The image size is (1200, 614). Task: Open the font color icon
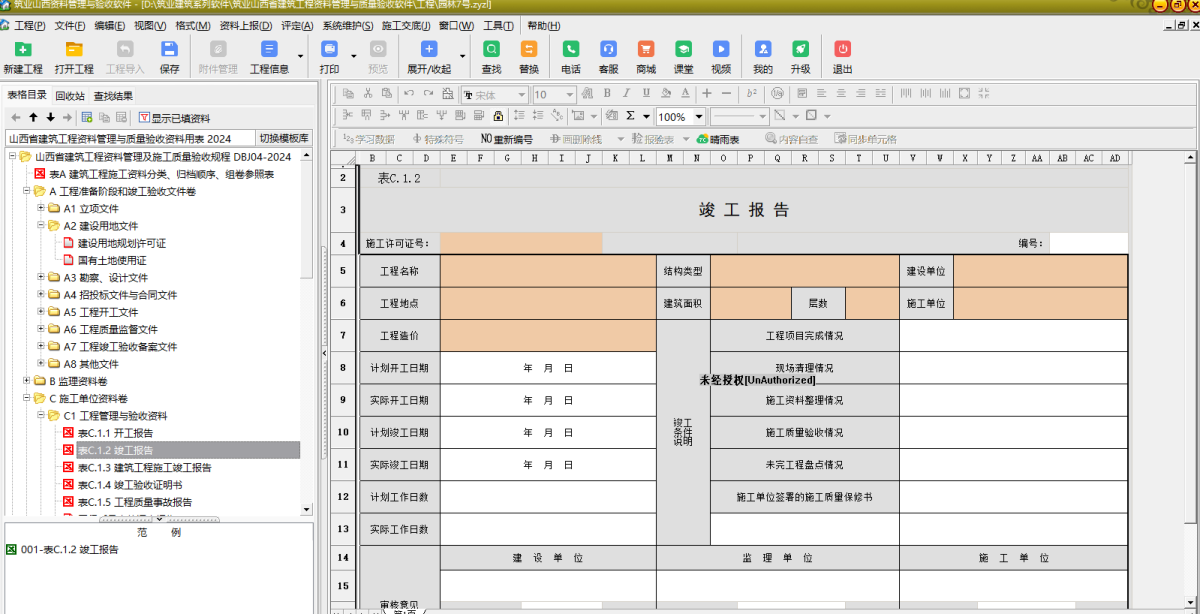pos(685,94)
